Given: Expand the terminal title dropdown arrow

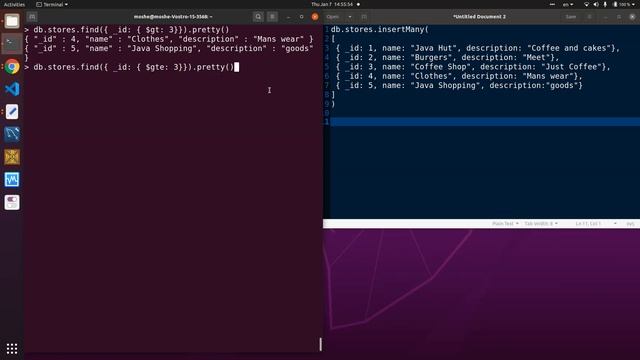Looking at the screenshot, I should pos(211,17).
